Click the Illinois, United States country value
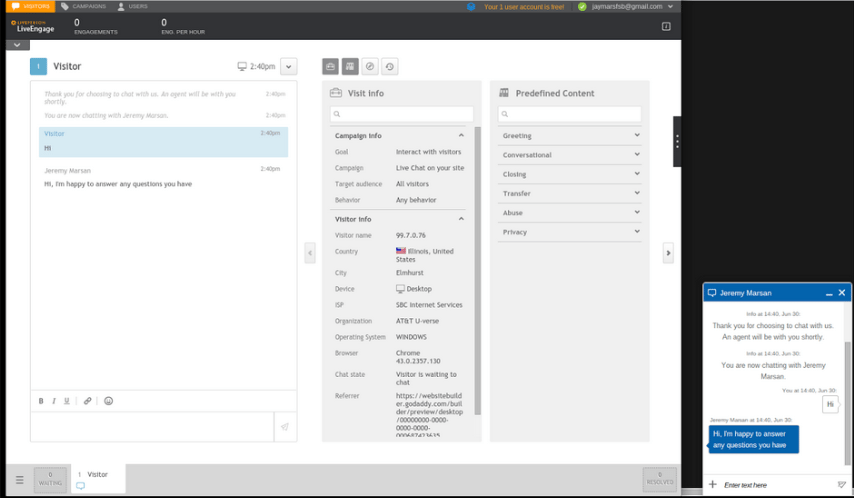This screenshot has height=498, width=854. coord(425,255)
